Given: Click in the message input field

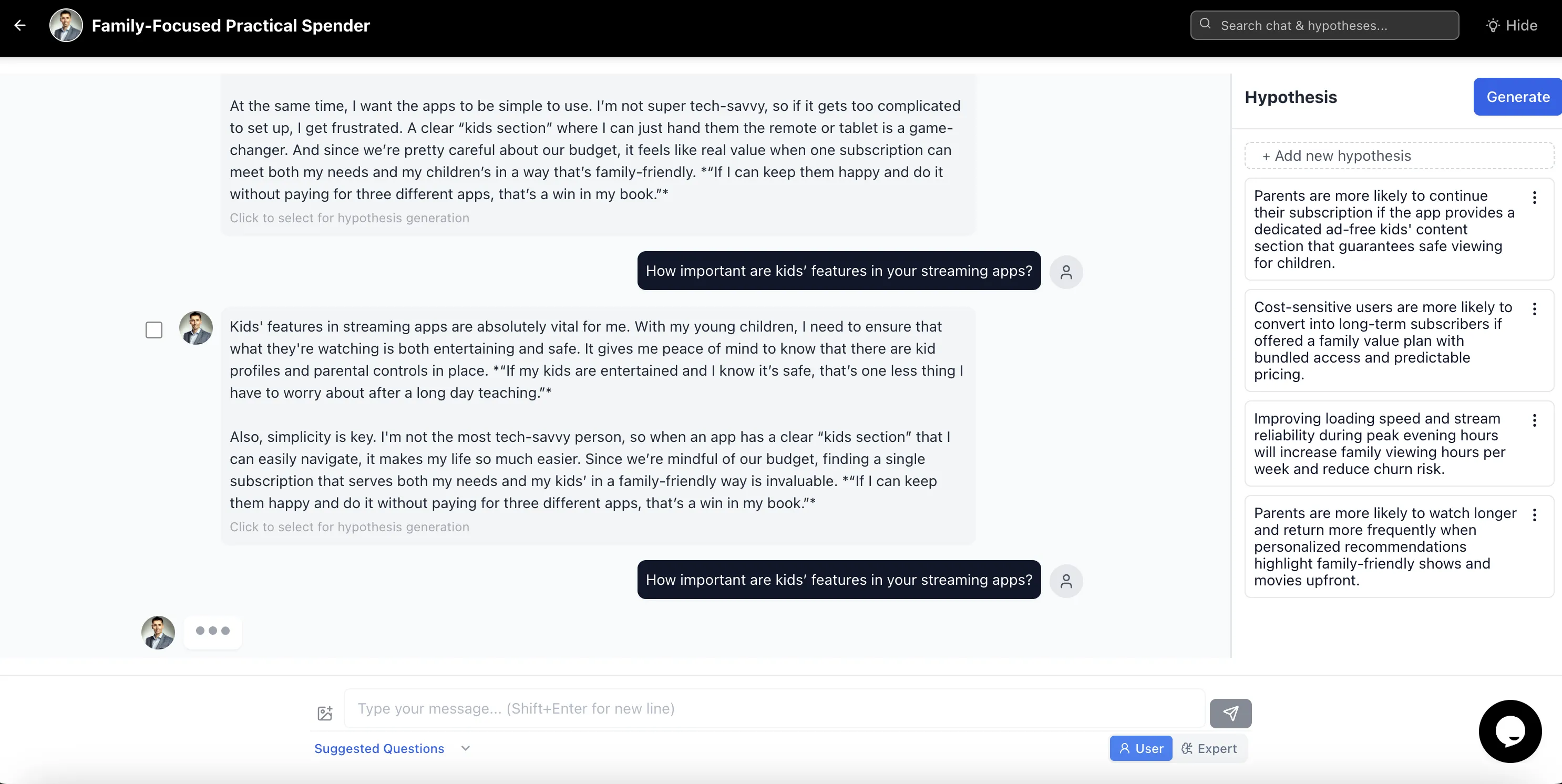Looking at the screenshot, I should 773,708.
